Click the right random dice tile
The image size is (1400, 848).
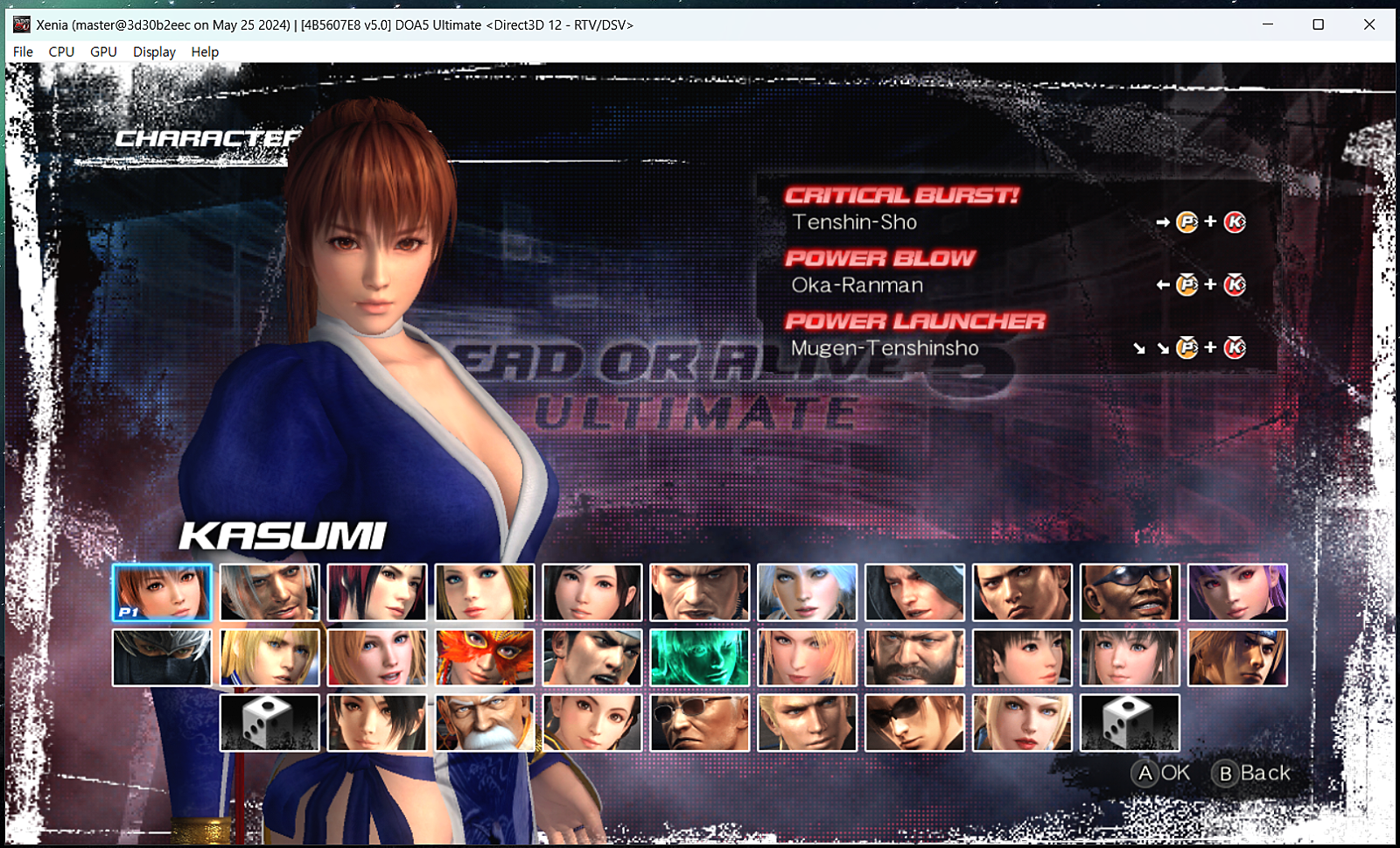[x=1130, y=723]
